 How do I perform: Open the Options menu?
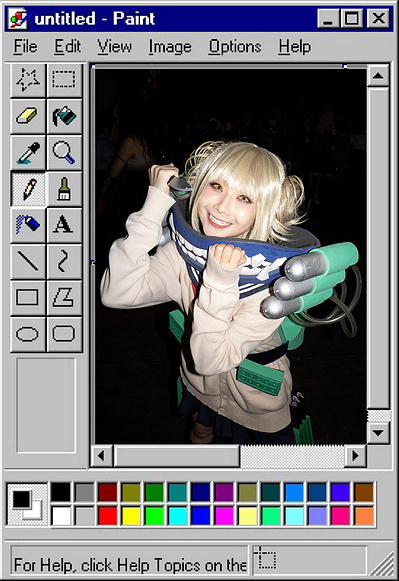235,47
